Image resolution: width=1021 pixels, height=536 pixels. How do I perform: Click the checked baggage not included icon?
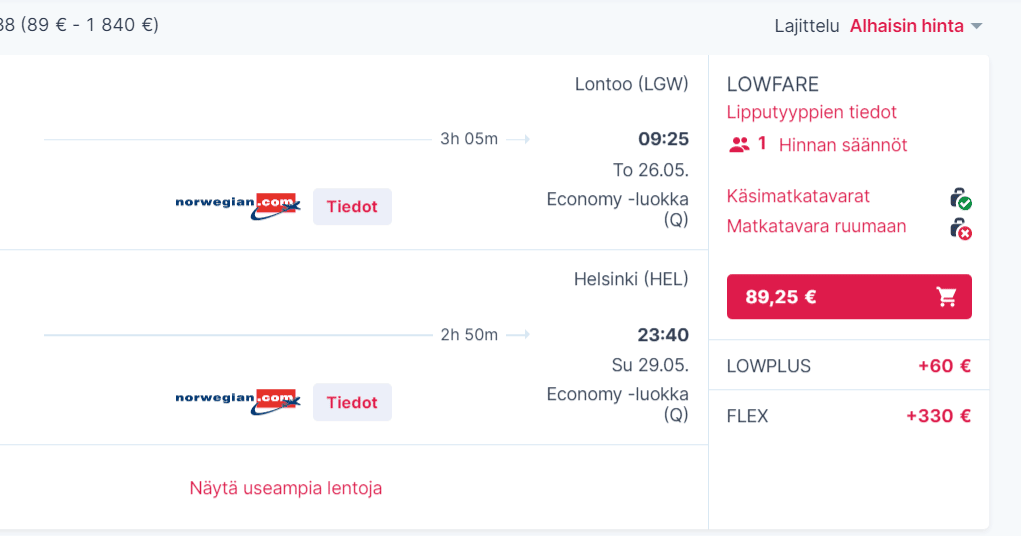[960, 229]
